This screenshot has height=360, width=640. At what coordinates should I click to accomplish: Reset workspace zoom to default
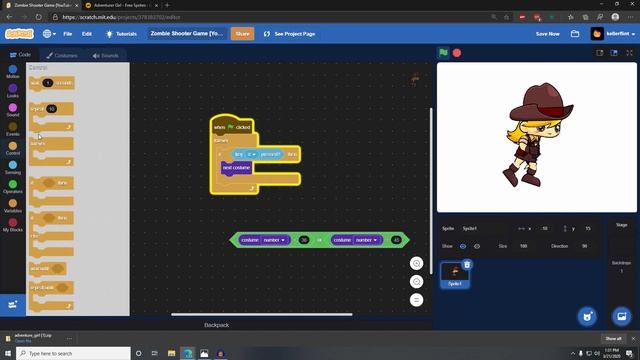pos(416,300)
